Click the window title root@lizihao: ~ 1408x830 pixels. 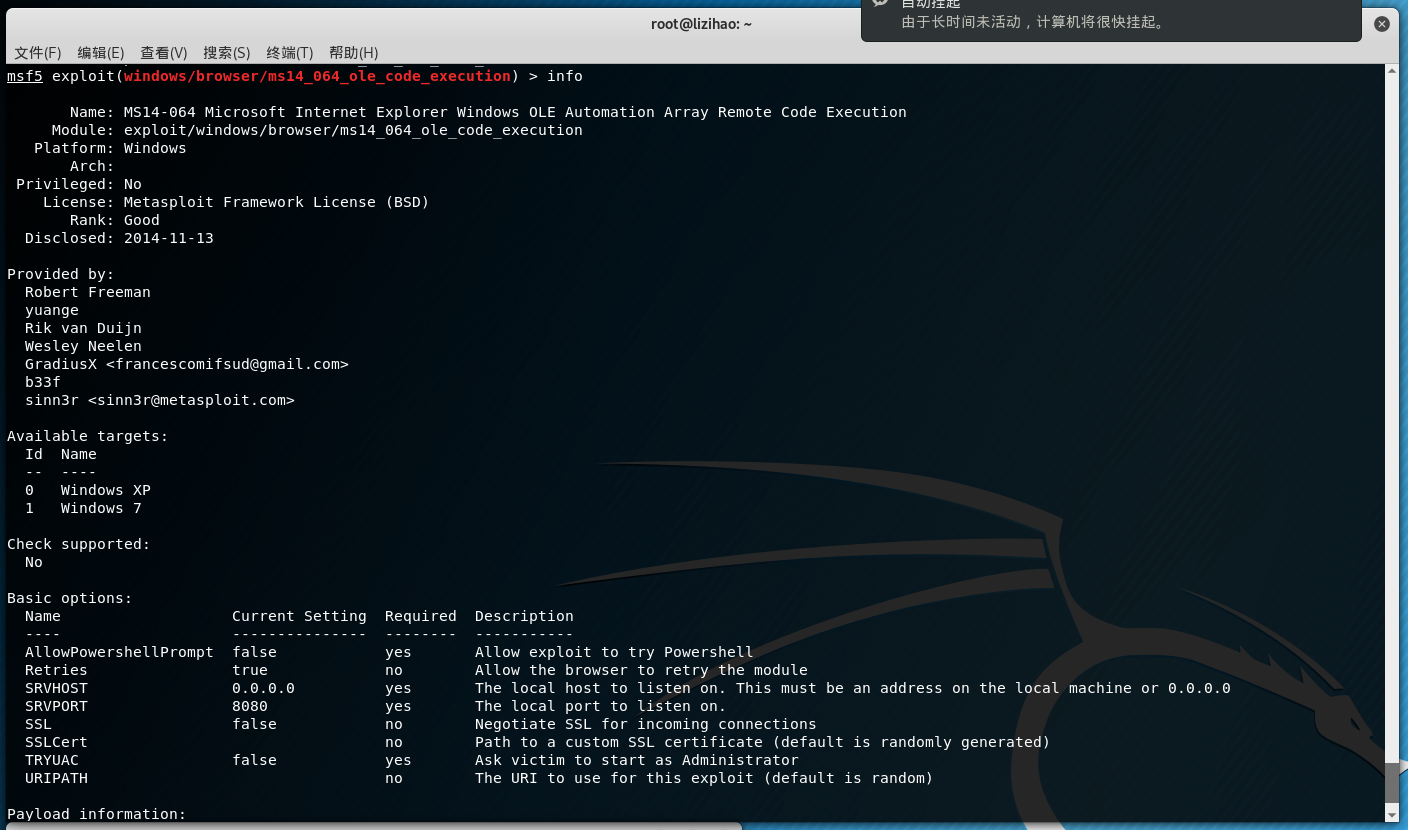coord(701,24)
